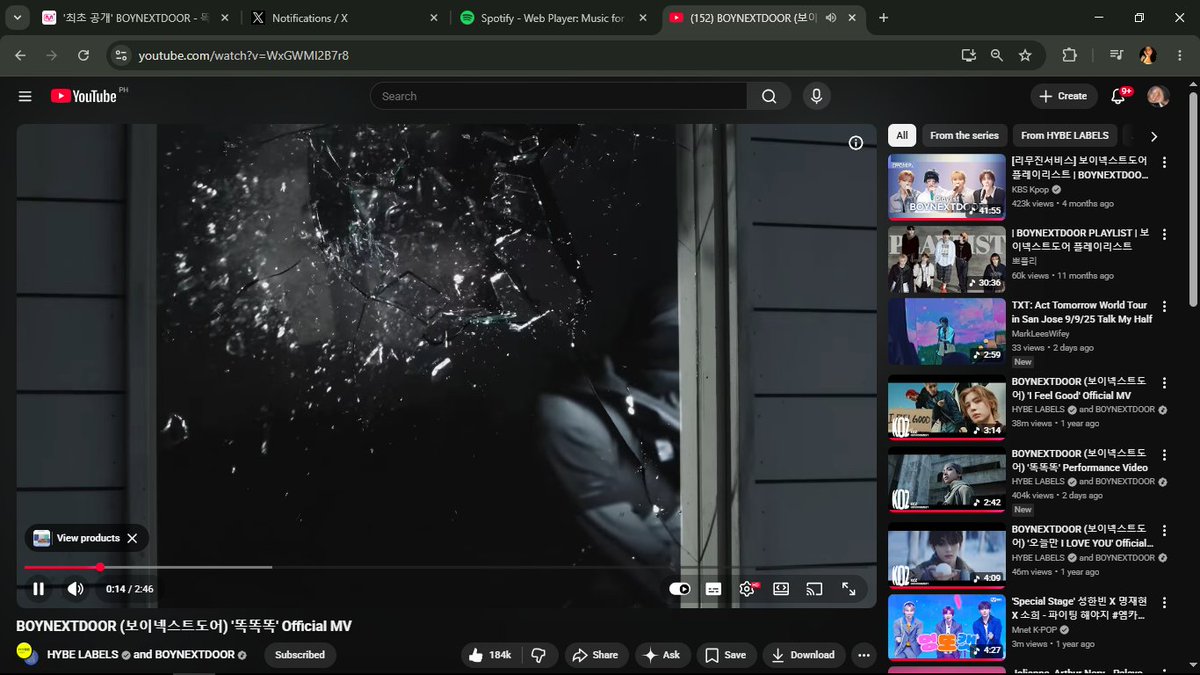Save the video to a playlist
The height and width of the screenshot is (675, 1200).
pos(726,655)
